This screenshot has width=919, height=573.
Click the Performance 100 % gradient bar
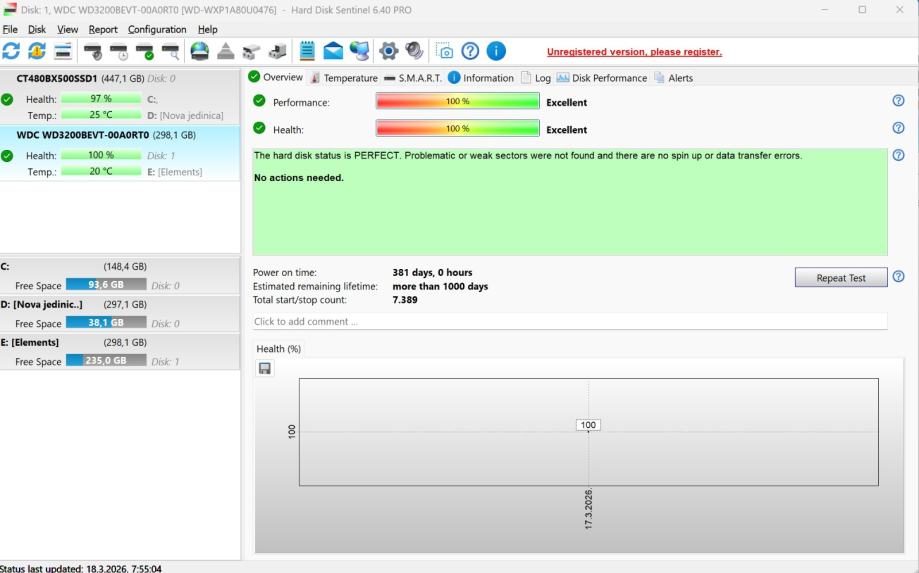click(457, 101)
